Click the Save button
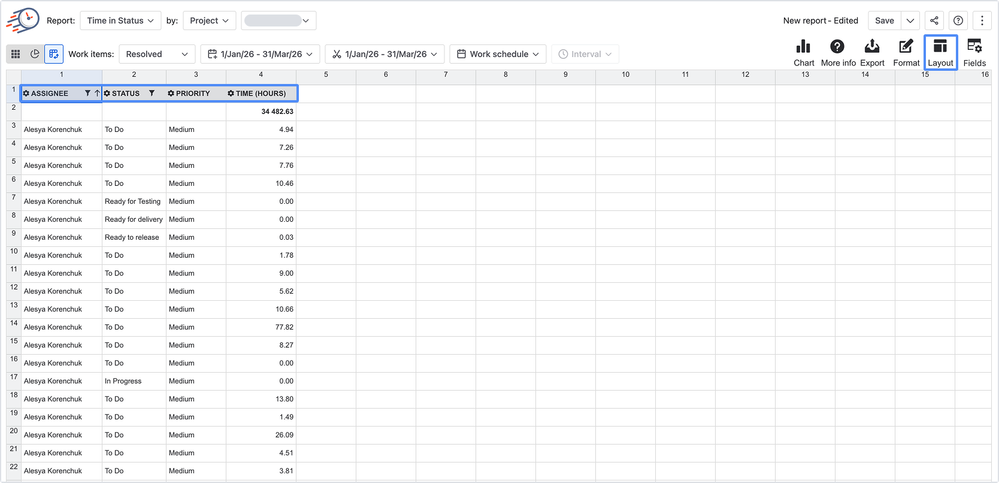The image size is (999, 483). [x=884, y=20]
